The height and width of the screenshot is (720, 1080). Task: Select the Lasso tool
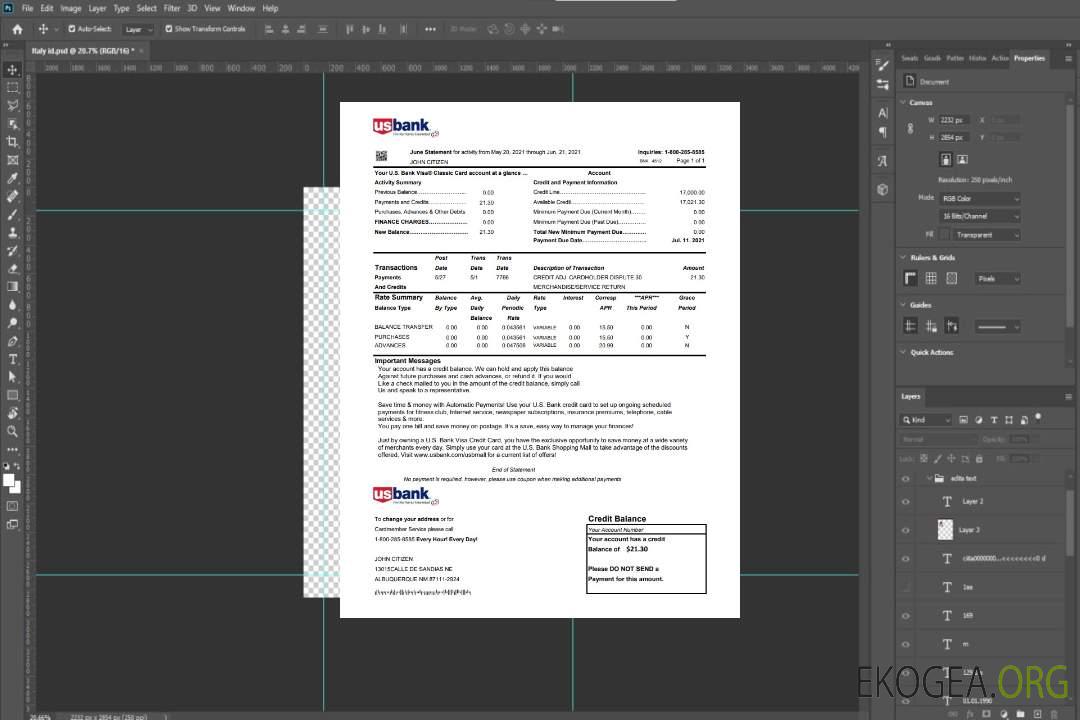12,105
